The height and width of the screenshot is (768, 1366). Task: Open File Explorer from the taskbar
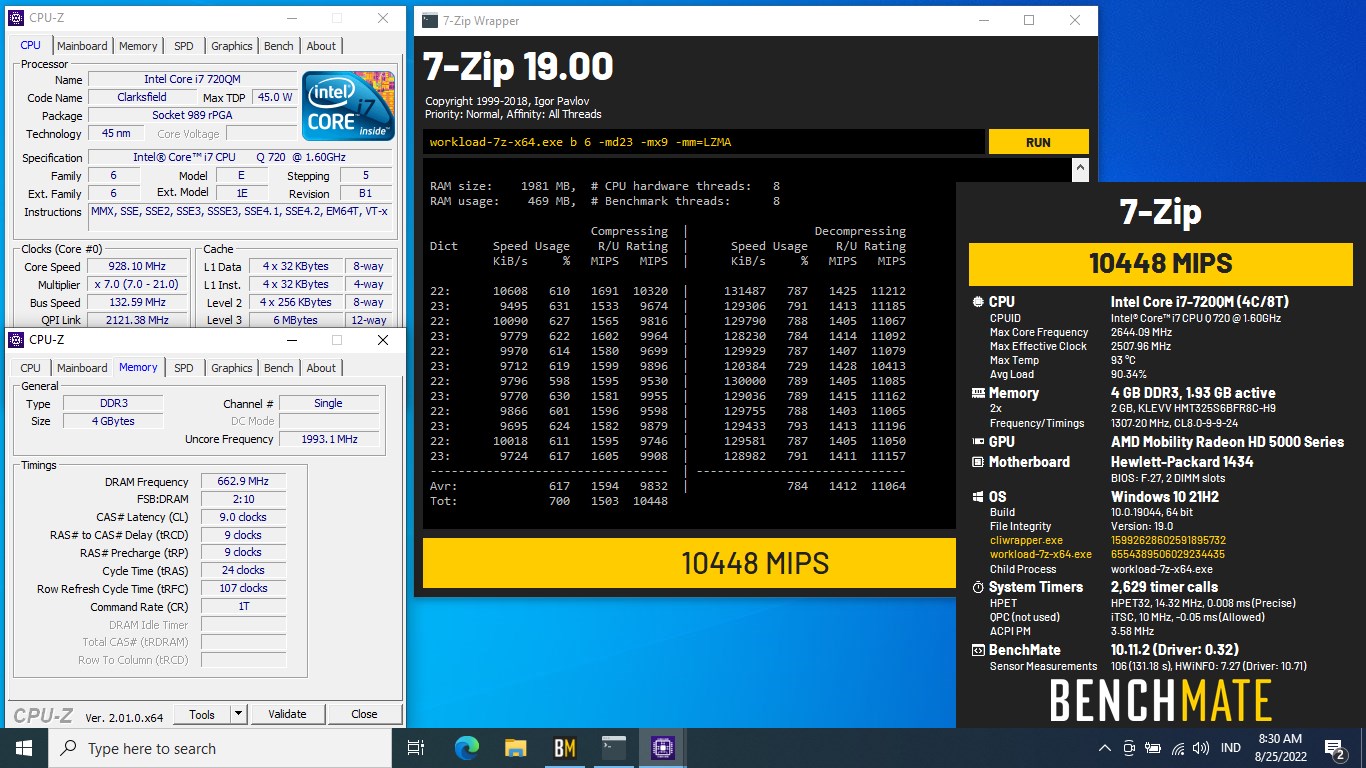click(x=515, y=748)
